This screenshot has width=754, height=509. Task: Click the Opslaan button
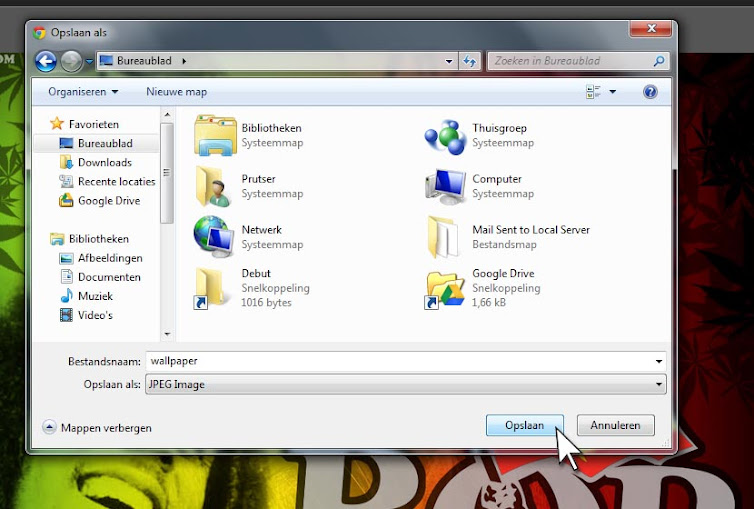tap(525, 425)
